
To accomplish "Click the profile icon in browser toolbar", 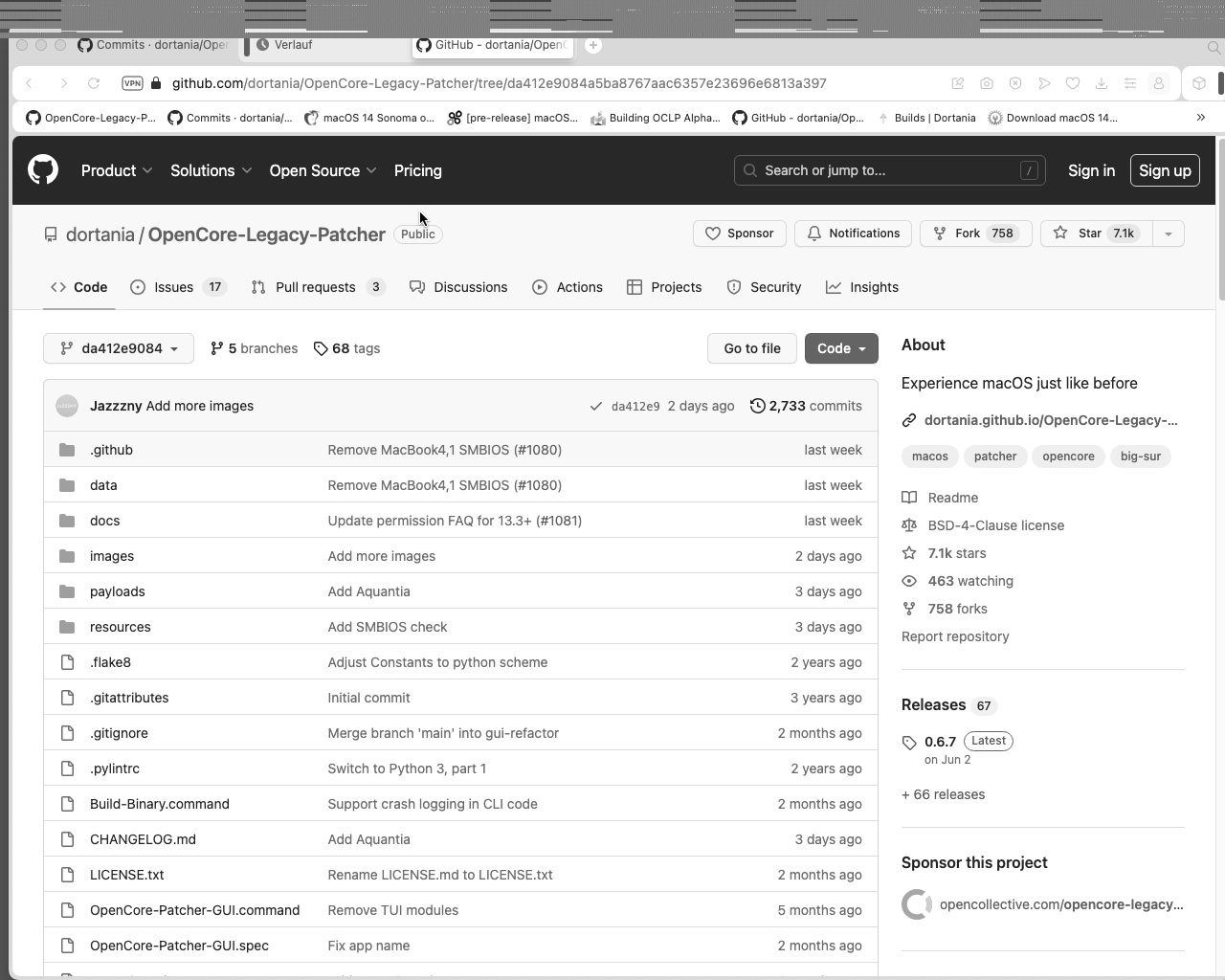I will point(1159,83).
